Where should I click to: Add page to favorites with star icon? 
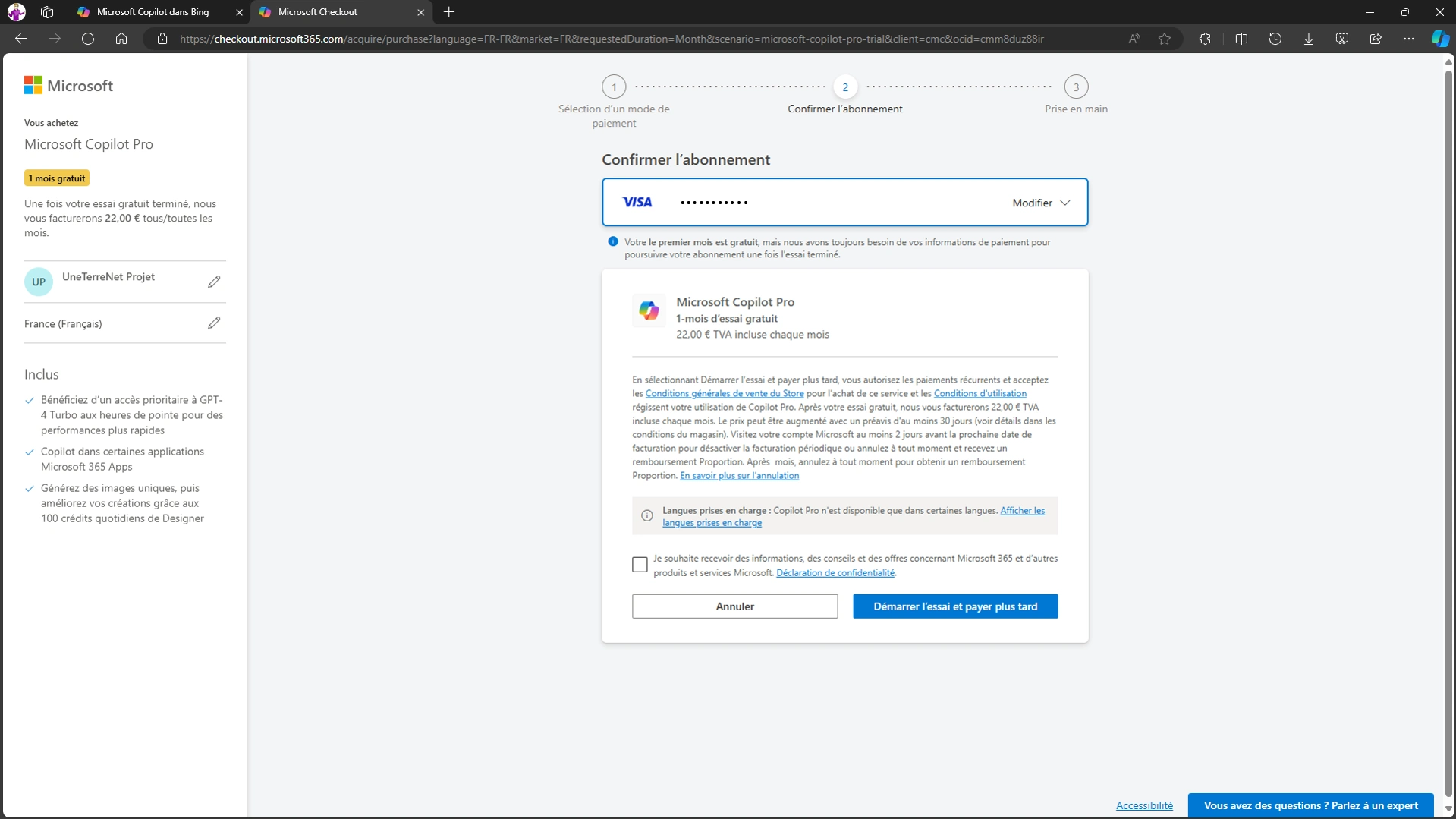(1164, 39)
